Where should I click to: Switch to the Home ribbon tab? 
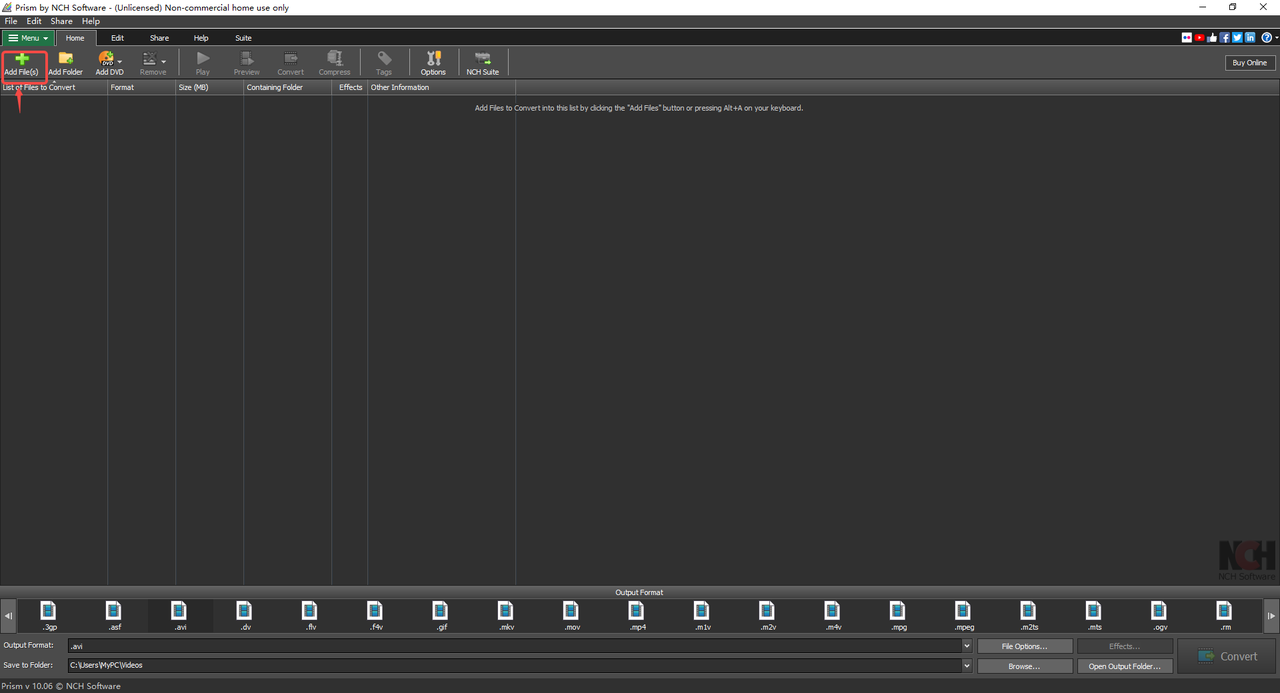[x=75, y=38]
